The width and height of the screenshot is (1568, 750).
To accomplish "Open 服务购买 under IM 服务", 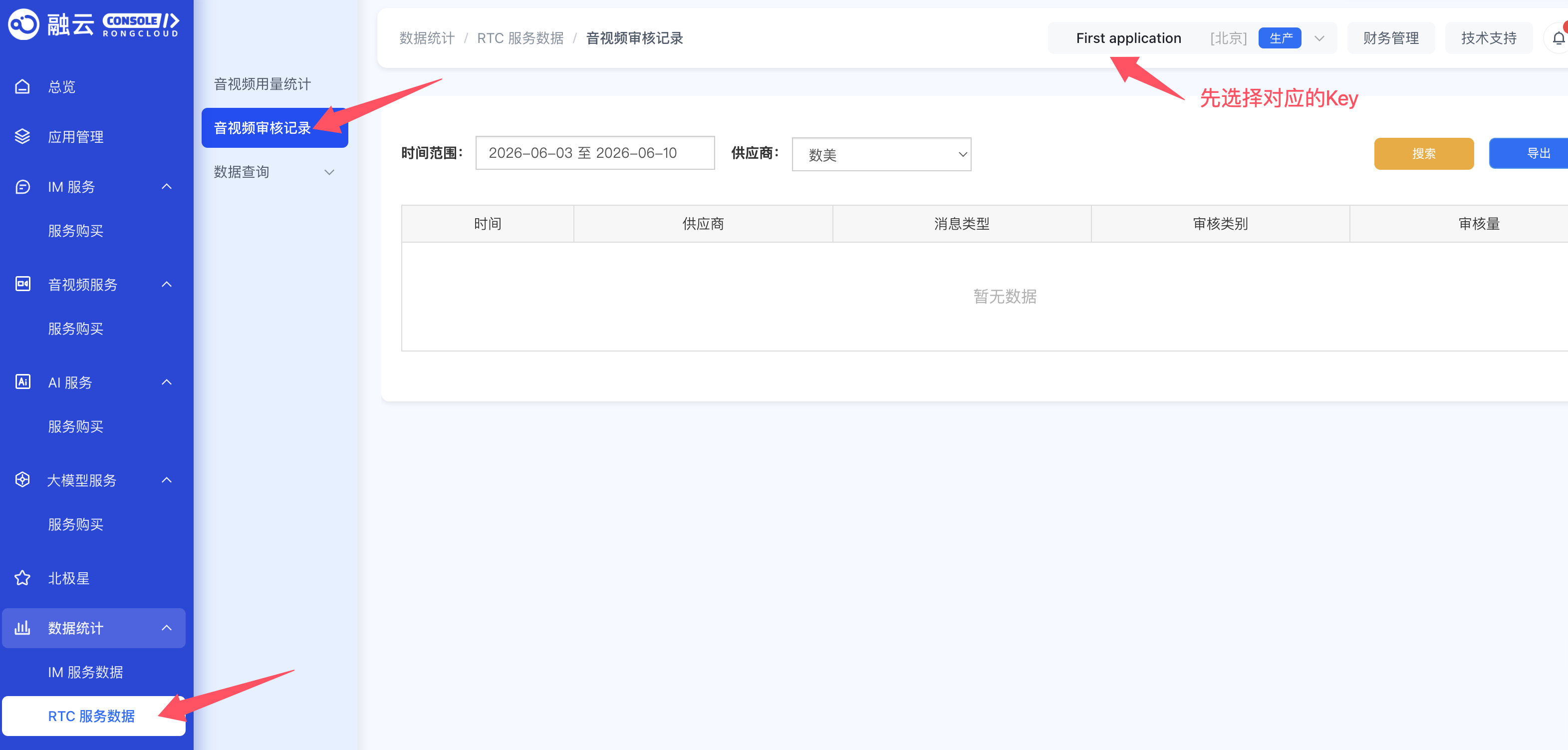I will [x=75, y=231].
